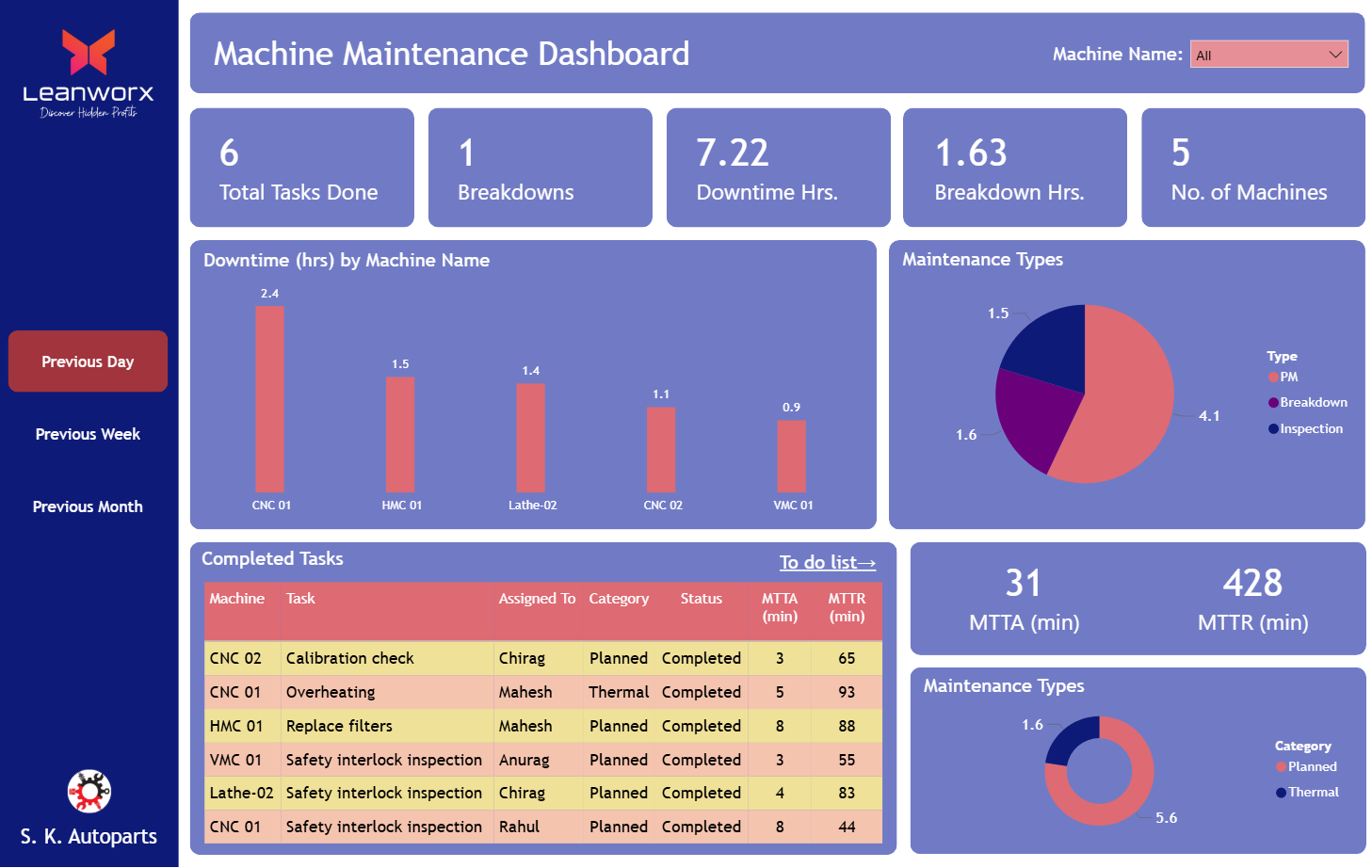Click the Breakdown legend color marker

tap(1273, 403)
